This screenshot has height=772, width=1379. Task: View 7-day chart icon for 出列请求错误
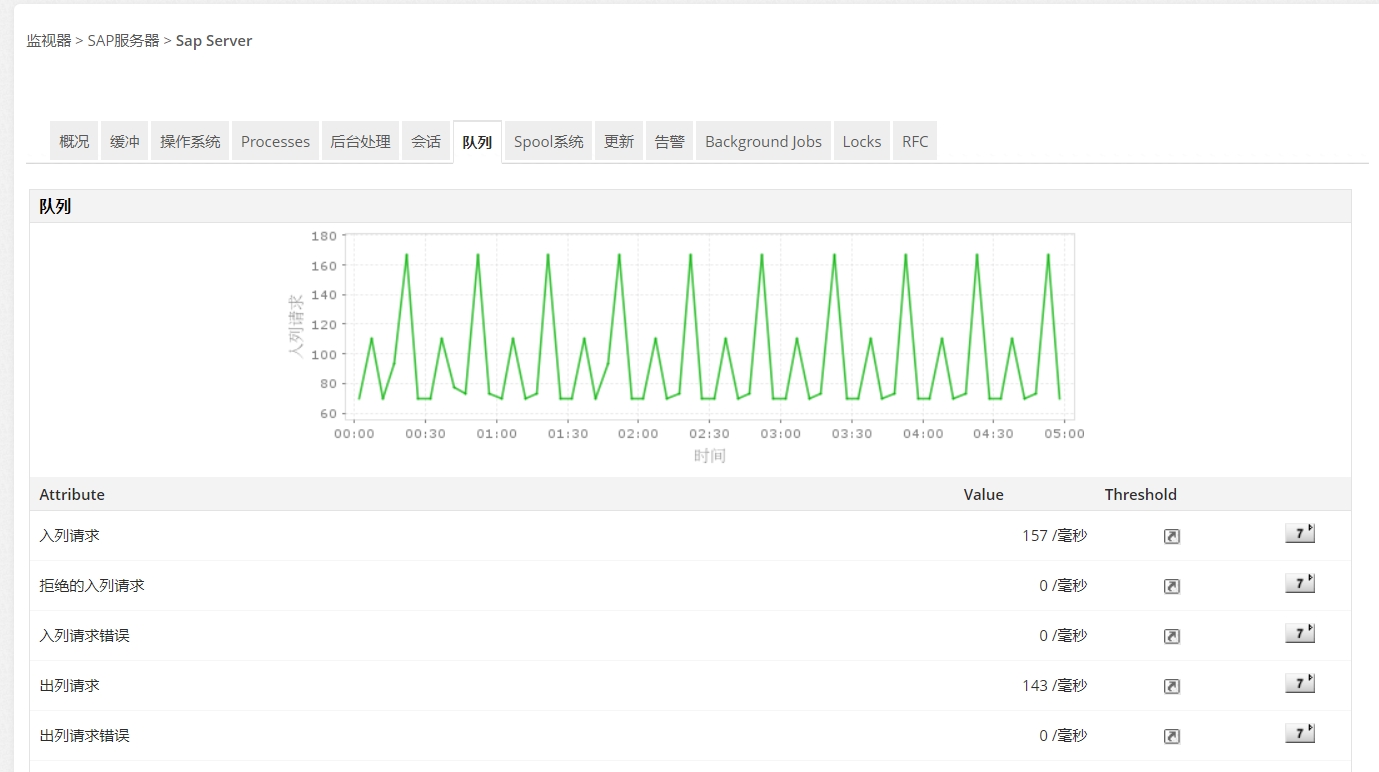click(1299, 734)
